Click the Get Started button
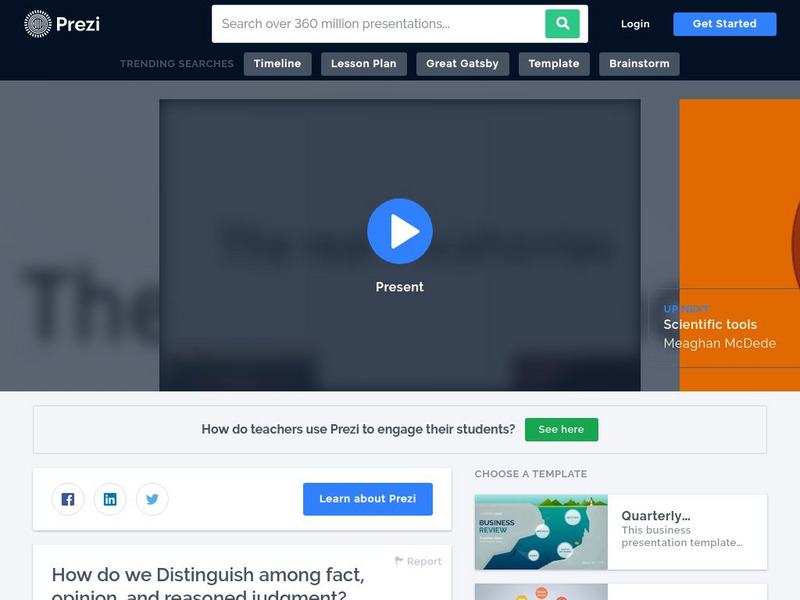This screenshot has width=800, height=600. (724, 23)
